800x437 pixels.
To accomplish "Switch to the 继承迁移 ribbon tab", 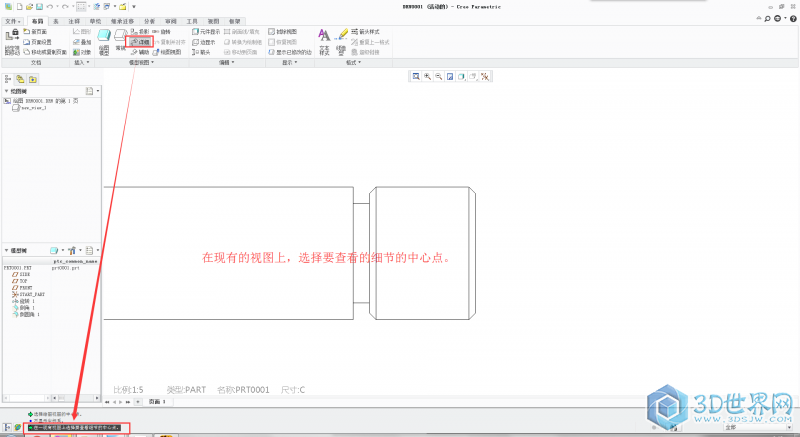I will pos(122,21).
